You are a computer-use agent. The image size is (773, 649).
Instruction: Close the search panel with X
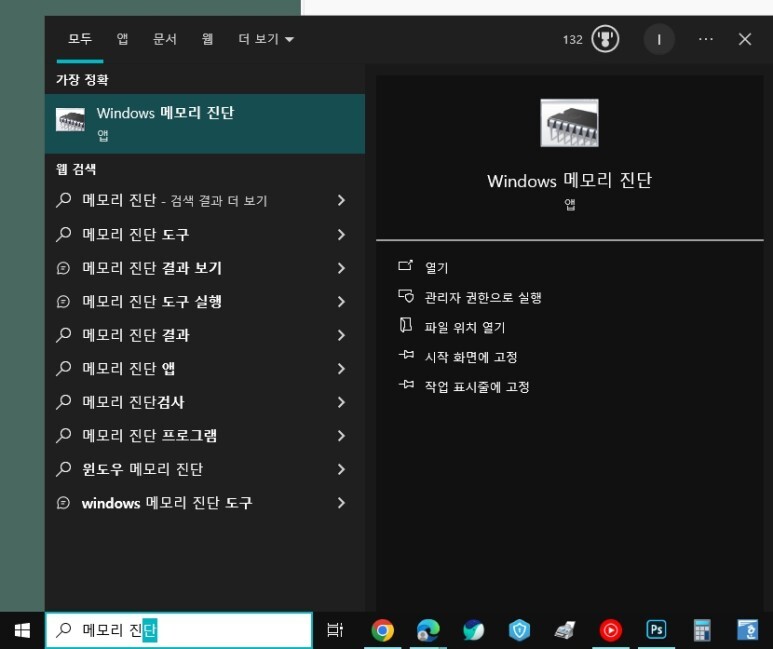point(745,39)
